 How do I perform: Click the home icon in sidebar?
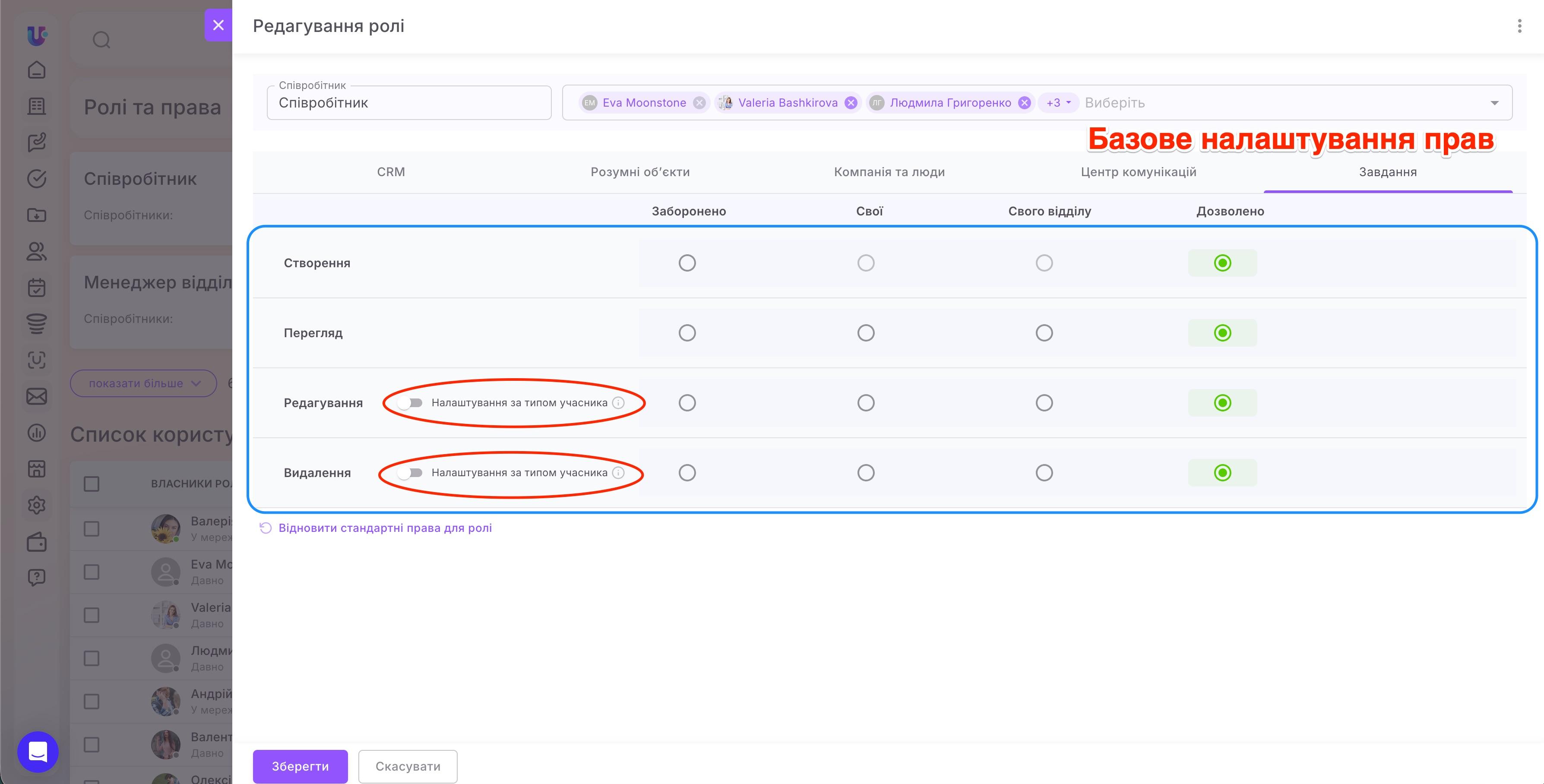[x=37, y=70]
